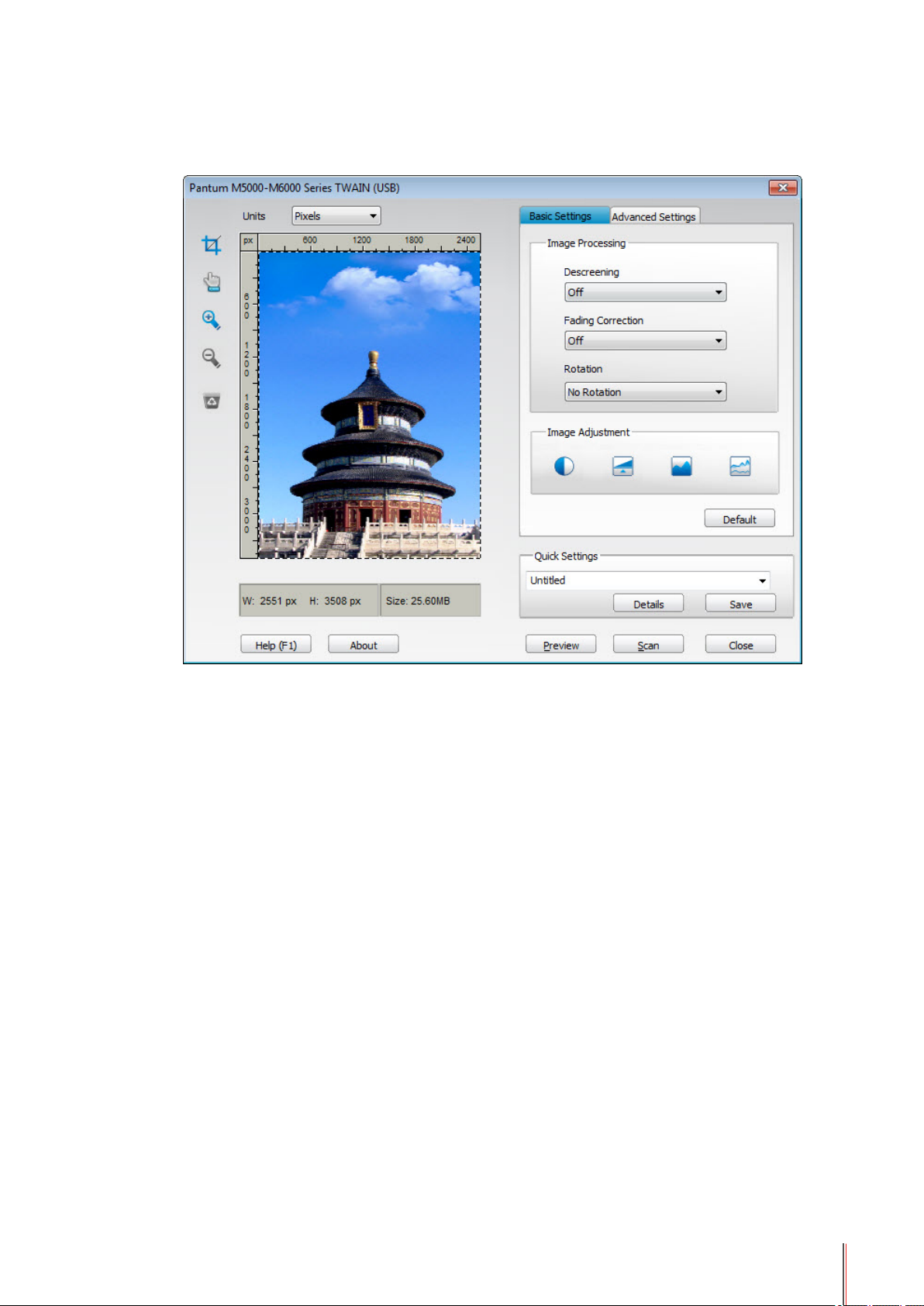The image size is (924, 1306).
Task: Click the Default button
Action: (740, 519)
